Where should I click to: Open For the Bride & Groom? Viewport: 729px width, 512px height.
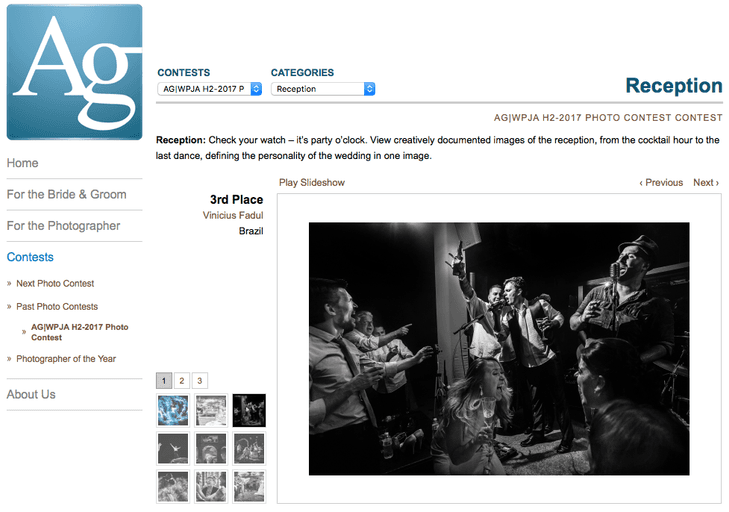[x=66, y=194]
